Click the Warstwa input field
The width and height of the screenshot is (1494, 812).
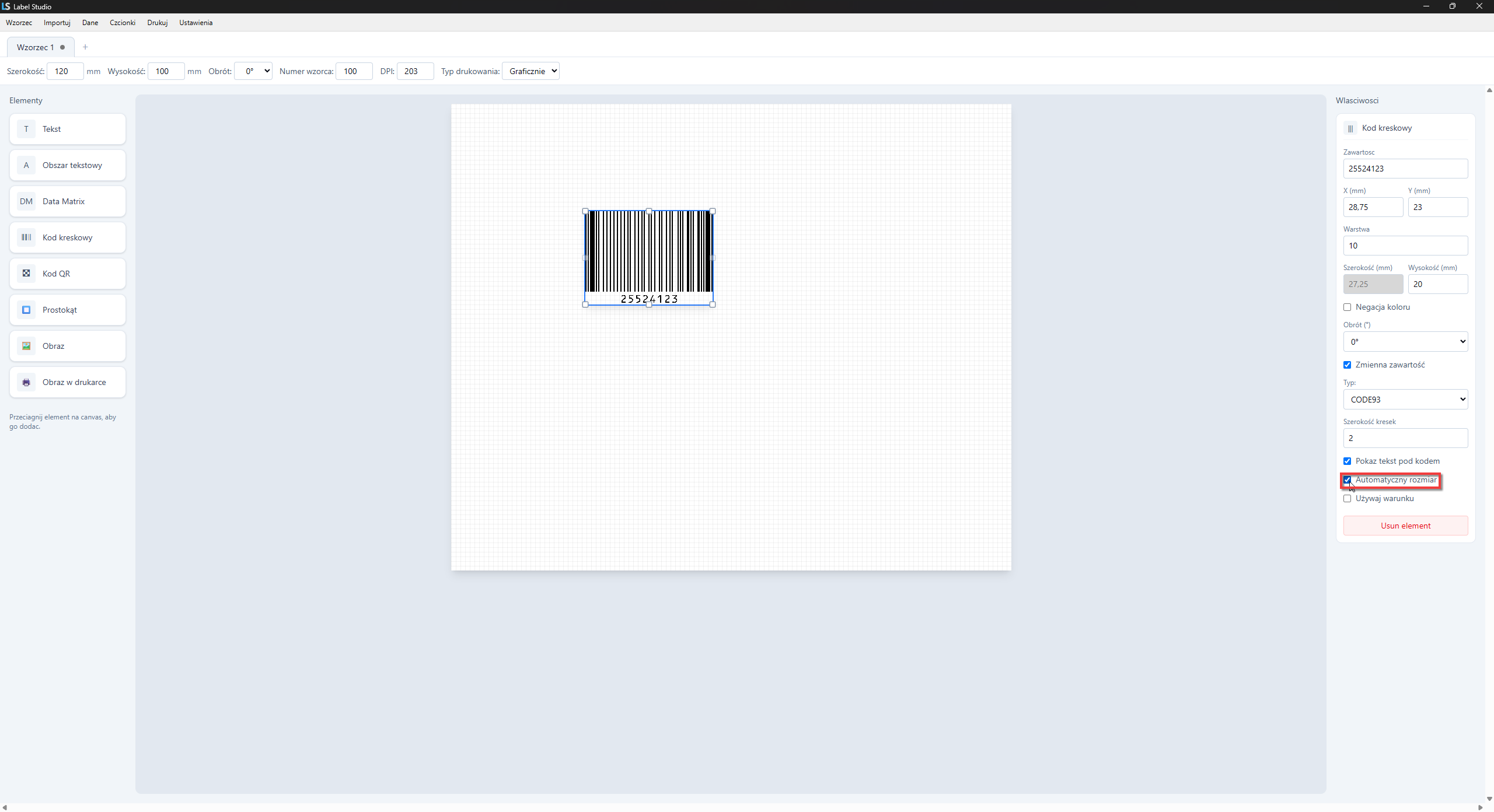click(x=1405, y=246)
